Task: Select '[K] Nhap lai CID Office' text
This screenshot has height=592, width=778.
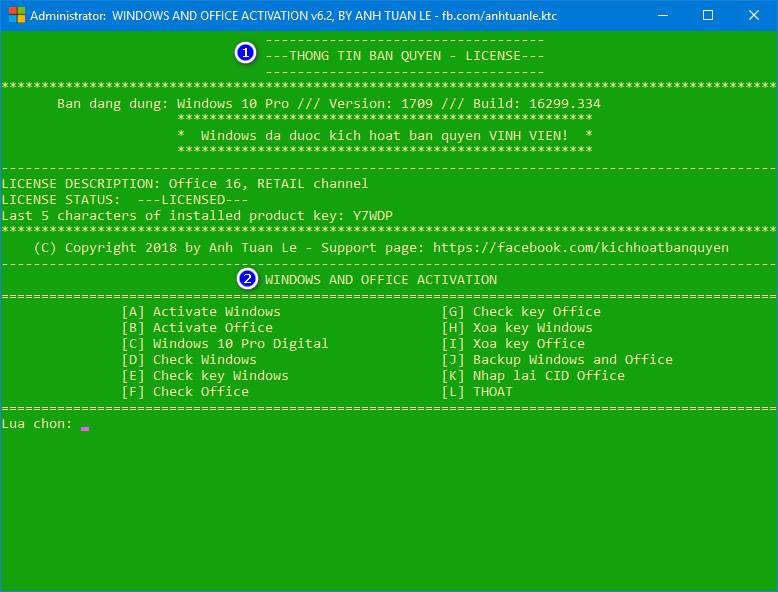Action: coord(533,376)
